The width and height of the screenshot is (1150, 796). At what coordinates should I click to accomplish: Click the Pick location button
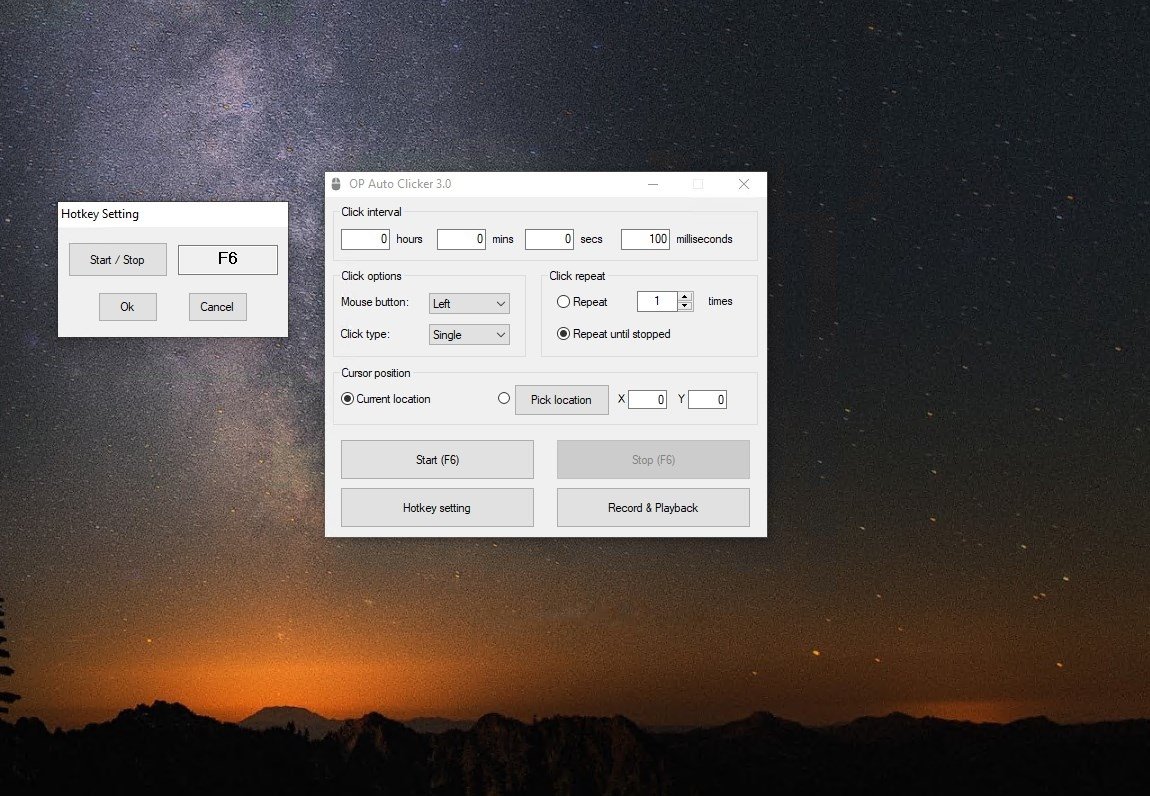click(x=561, y=400)
